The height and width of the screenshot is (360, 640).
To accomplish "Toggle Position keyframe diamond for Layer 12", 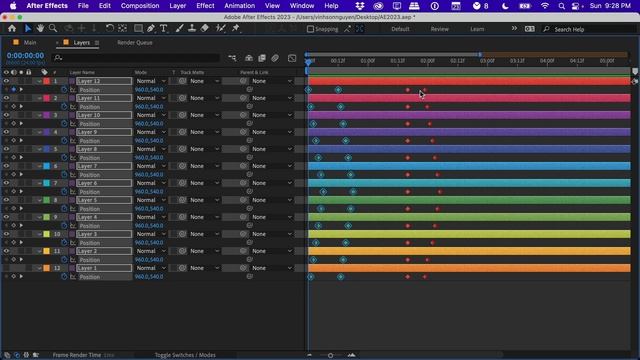I will [13, 90].
